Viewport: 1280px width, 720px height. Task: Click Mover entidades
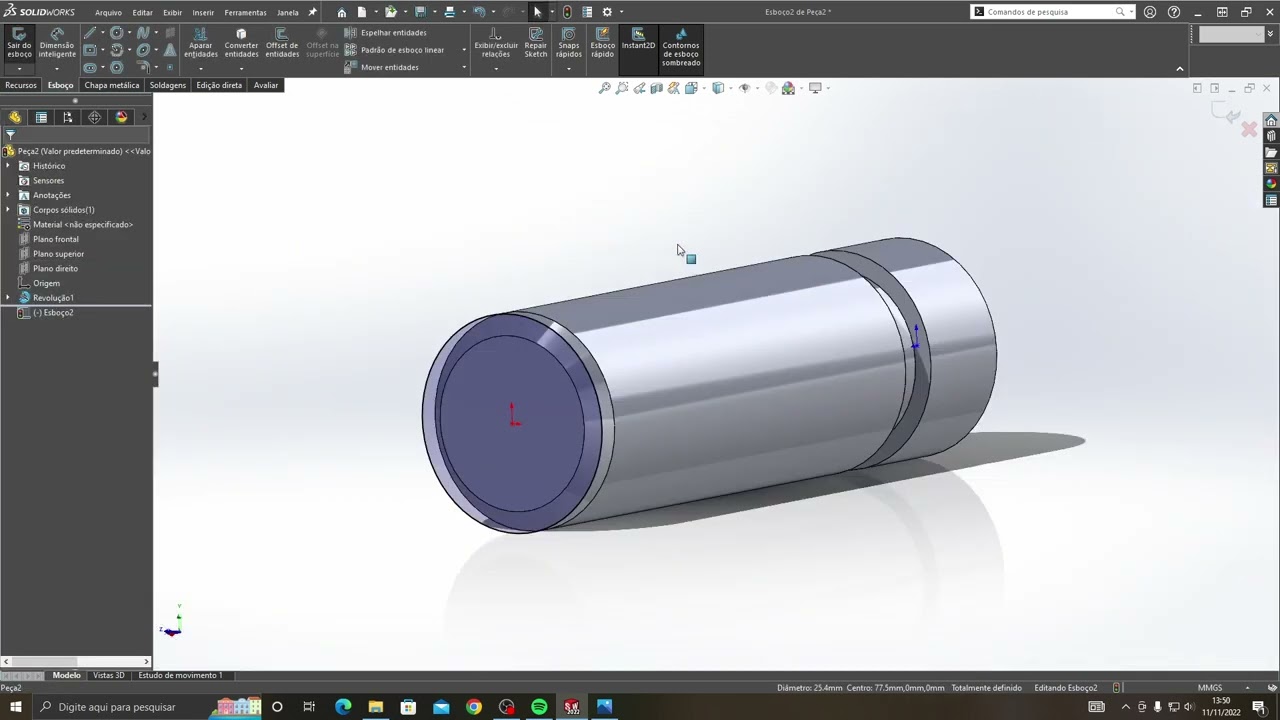(381, 67)
